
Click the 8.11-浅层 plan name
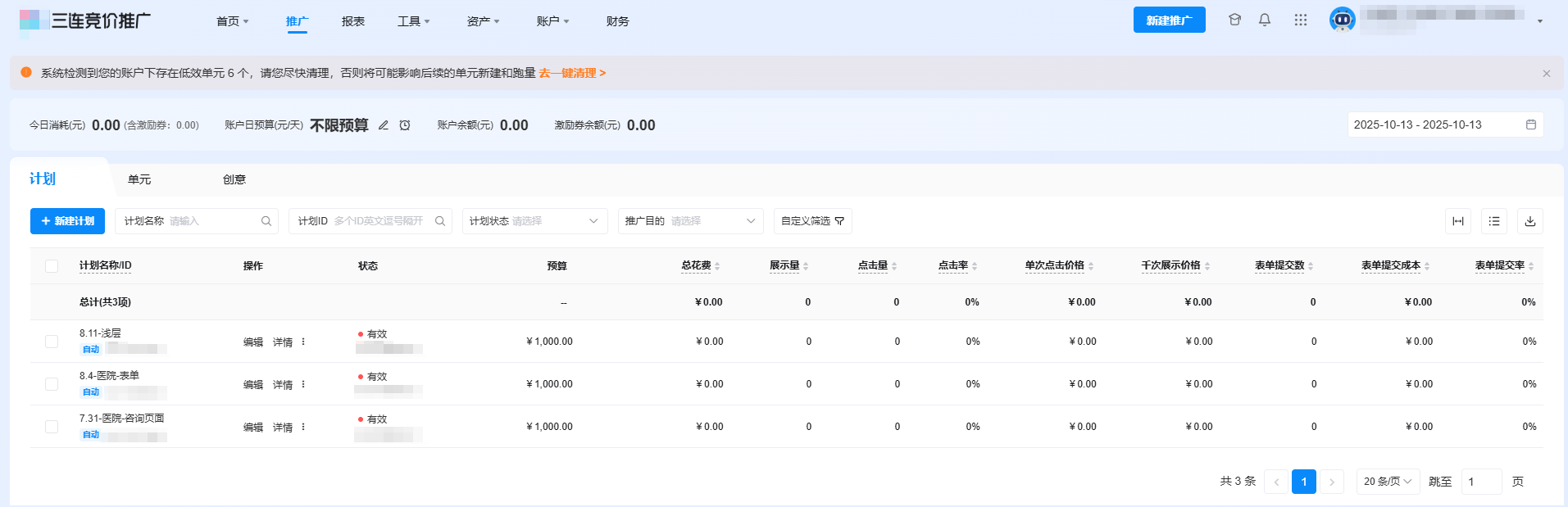point(100,333)
